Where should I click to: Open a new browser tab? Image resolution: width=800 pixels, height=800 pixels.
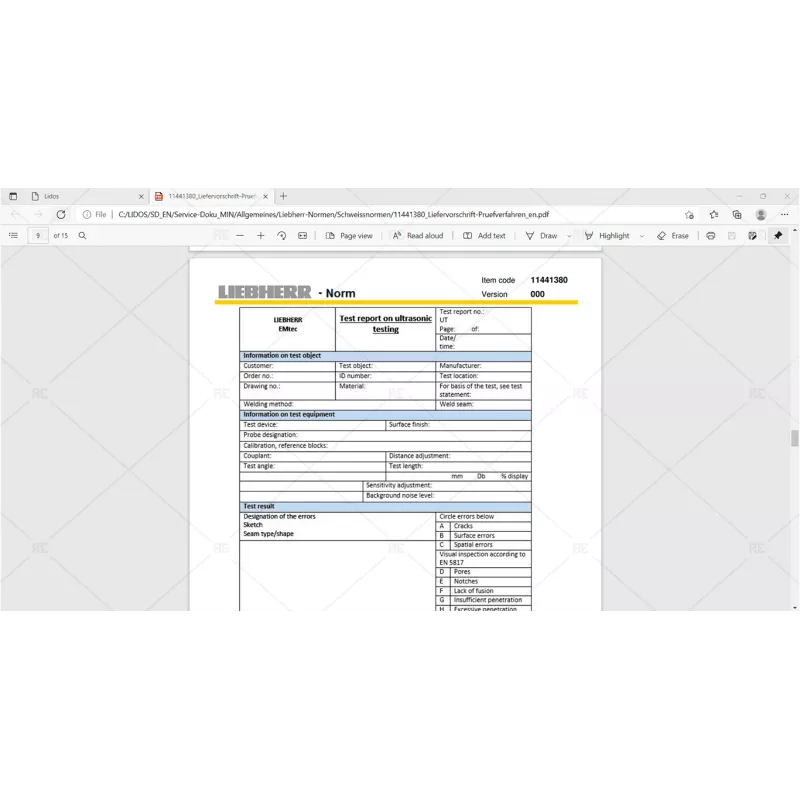coord(285,196)
